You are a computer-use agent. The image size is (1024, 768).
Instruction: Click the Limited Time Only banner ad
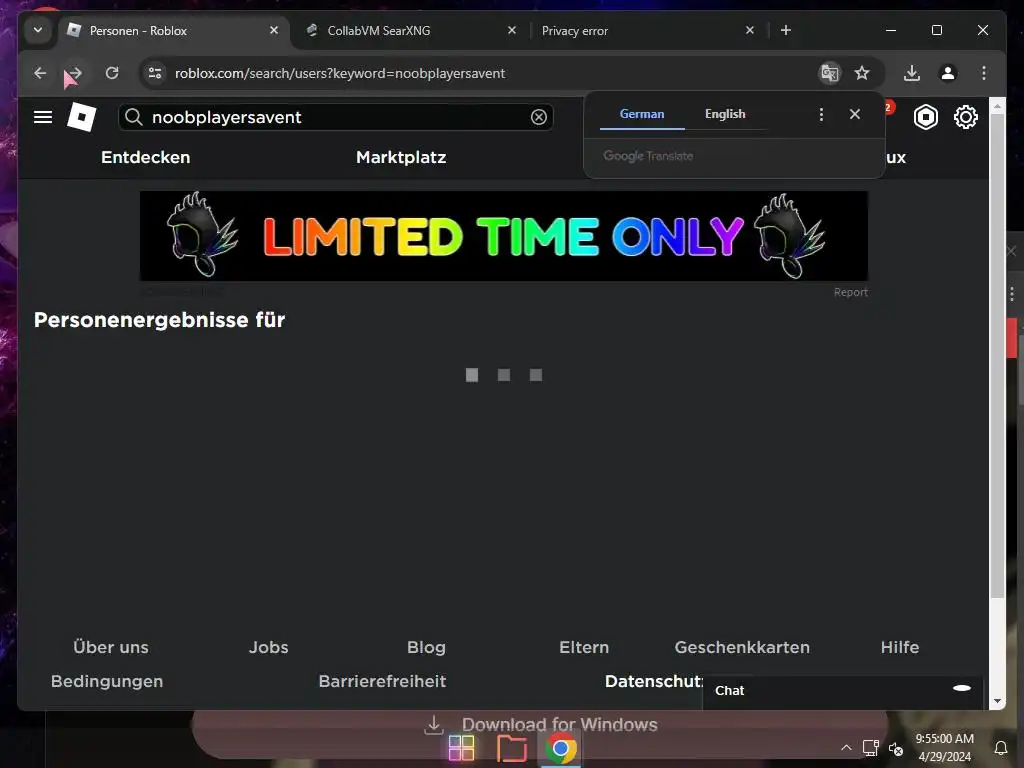504,236
